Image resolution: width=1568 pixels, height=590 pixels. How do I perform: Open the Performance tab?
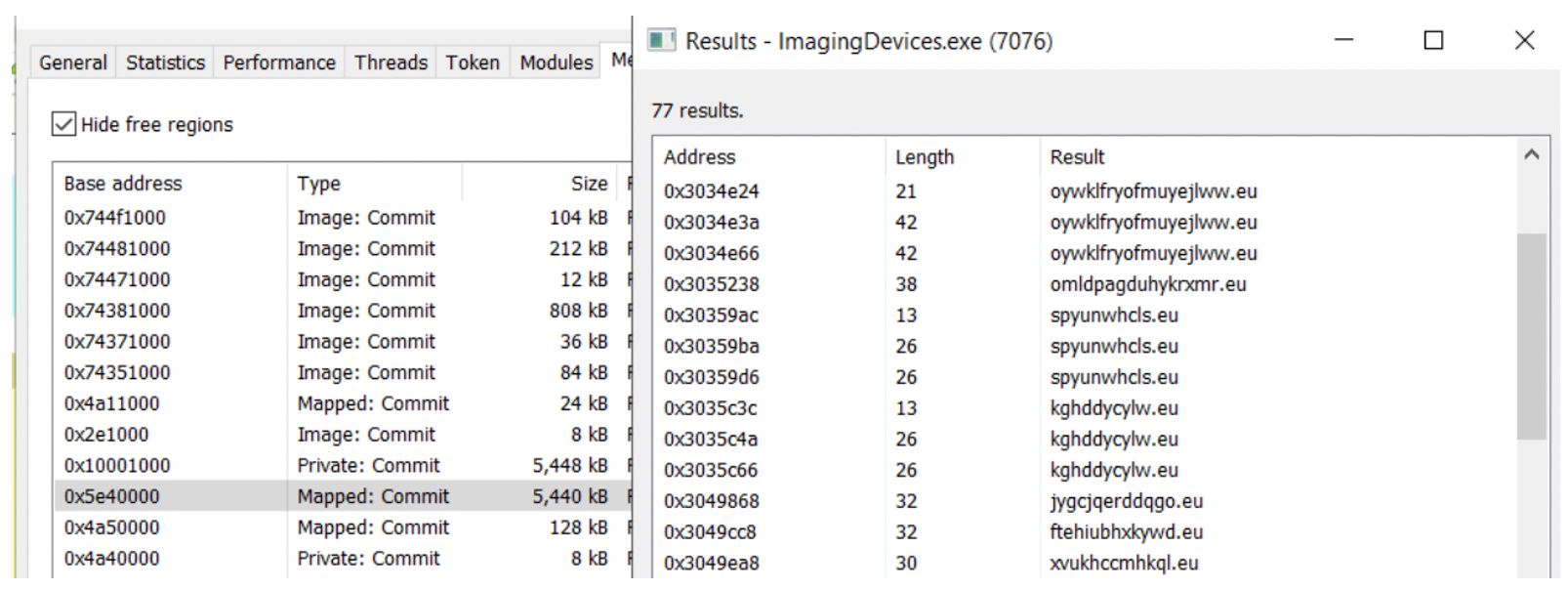coord(279,63)
